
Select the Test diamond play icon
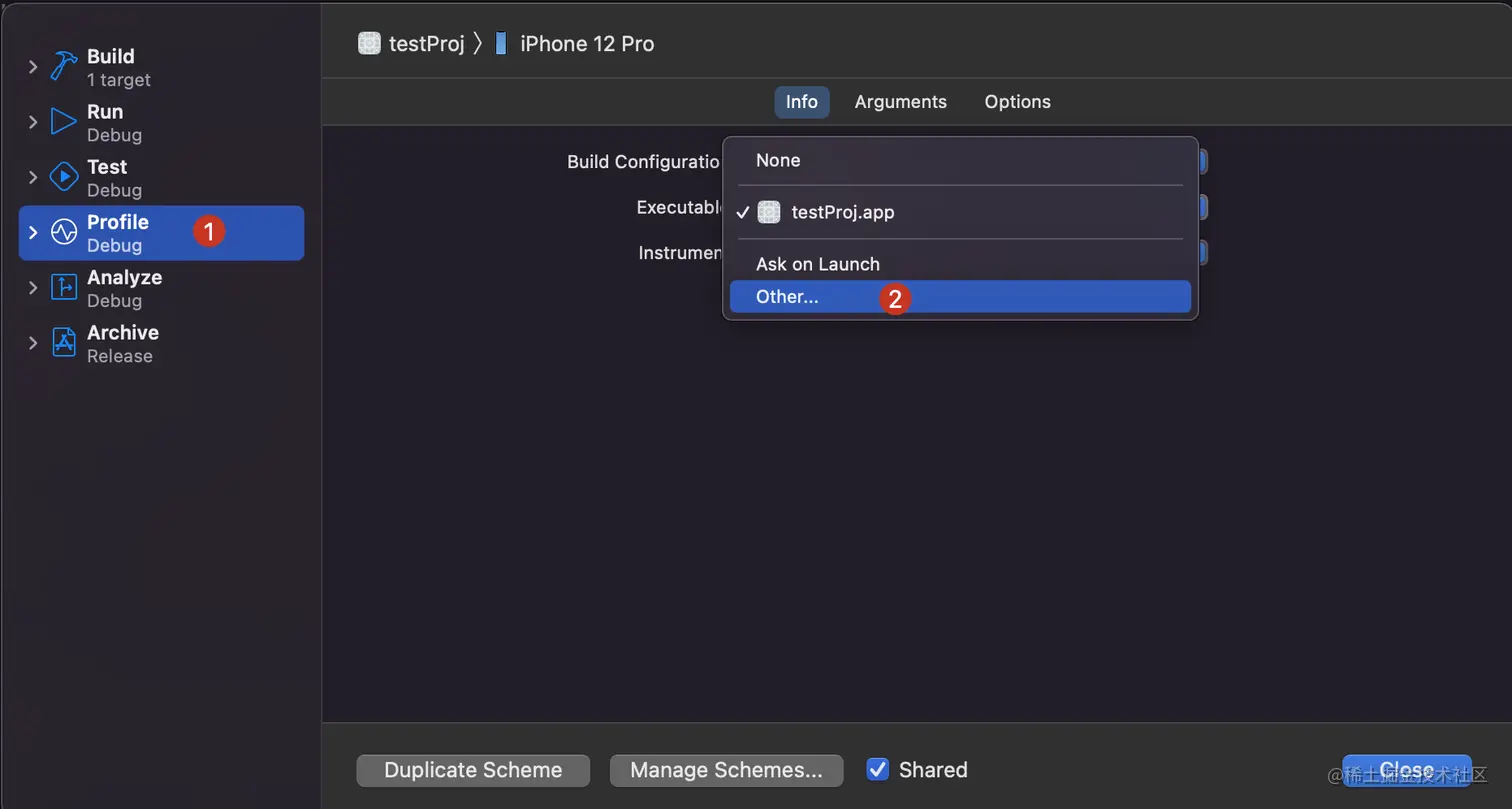(x=64, y=177)
